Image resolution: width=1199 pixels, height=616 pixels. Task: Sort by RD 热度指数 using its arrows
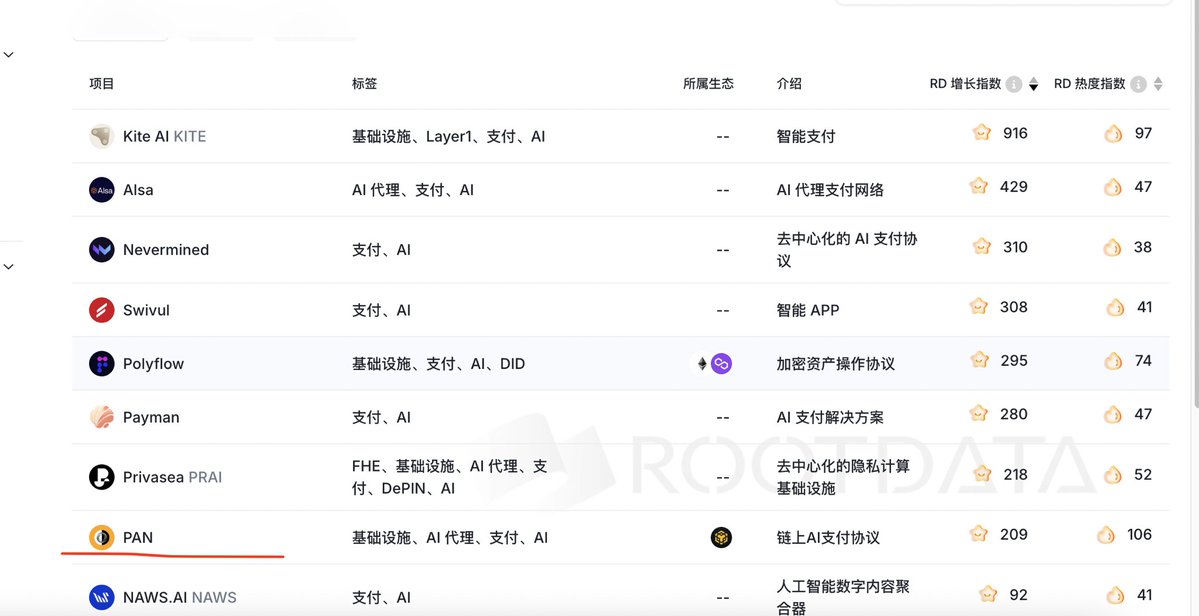[x=1158, y=84]
